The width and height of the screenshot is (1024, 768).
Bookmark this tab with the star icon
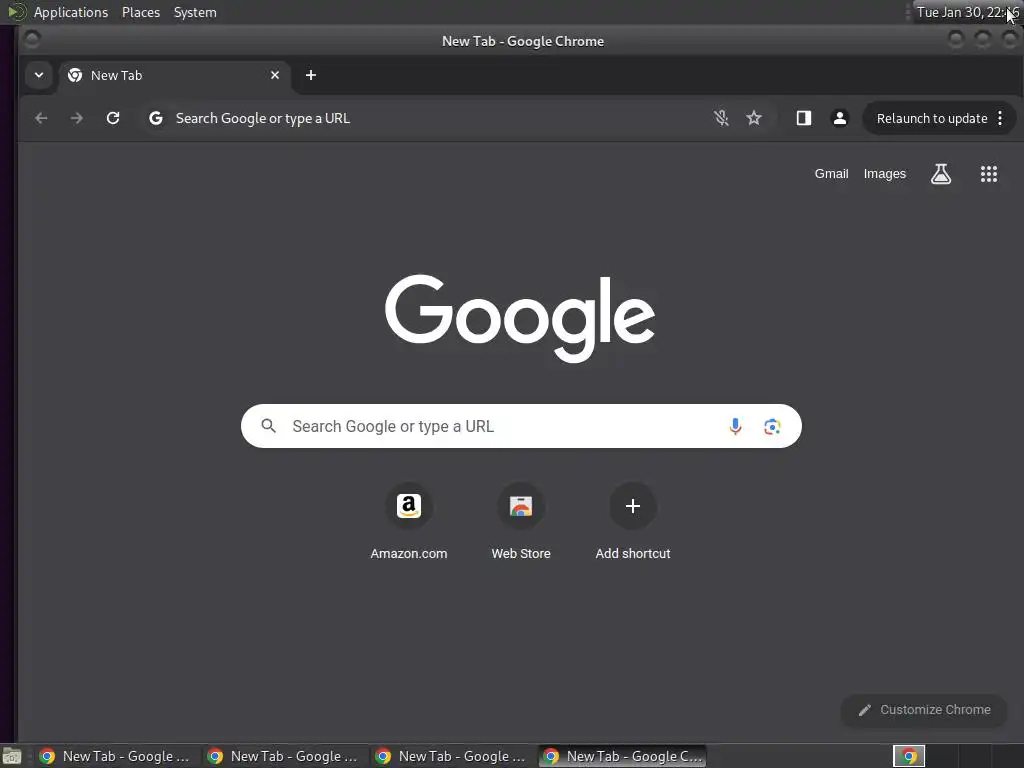coord(754,118)
